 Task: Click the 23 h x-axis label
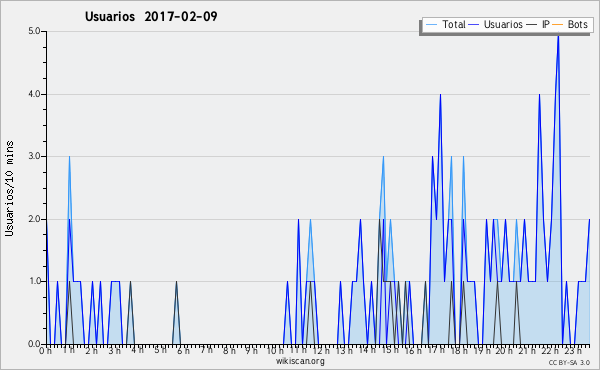coord(572,350)
